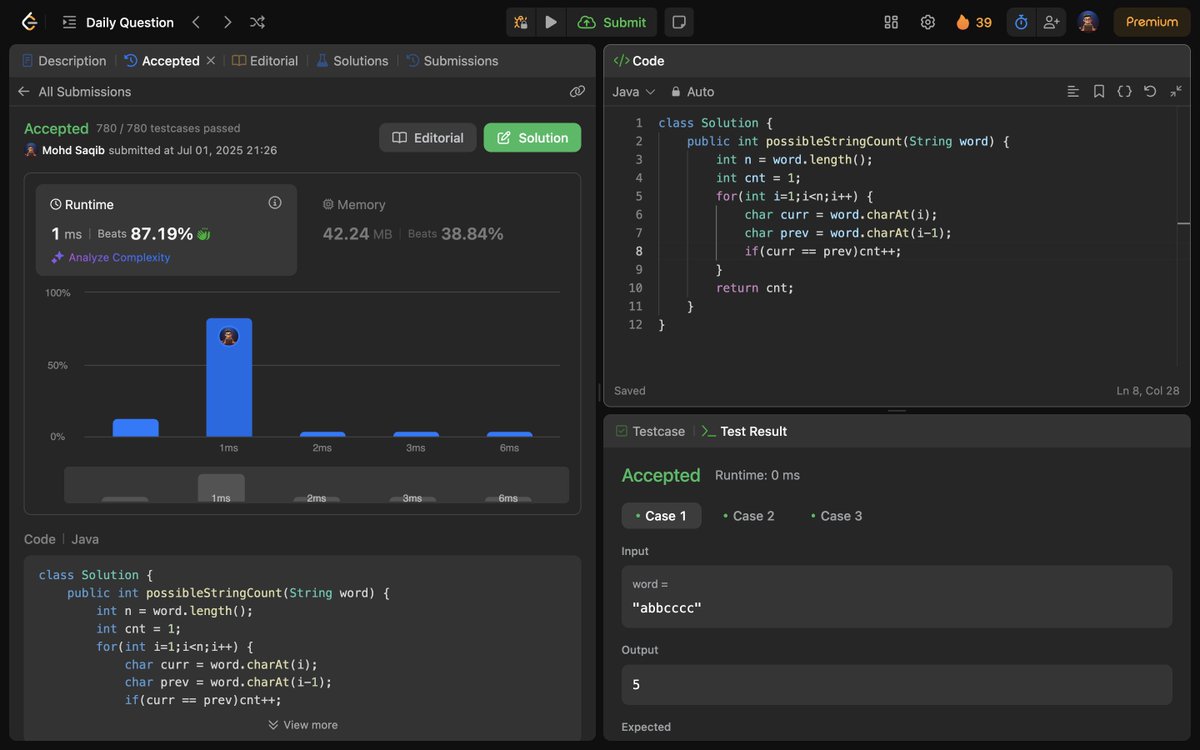Click the format code icon

pos(1073,91)
